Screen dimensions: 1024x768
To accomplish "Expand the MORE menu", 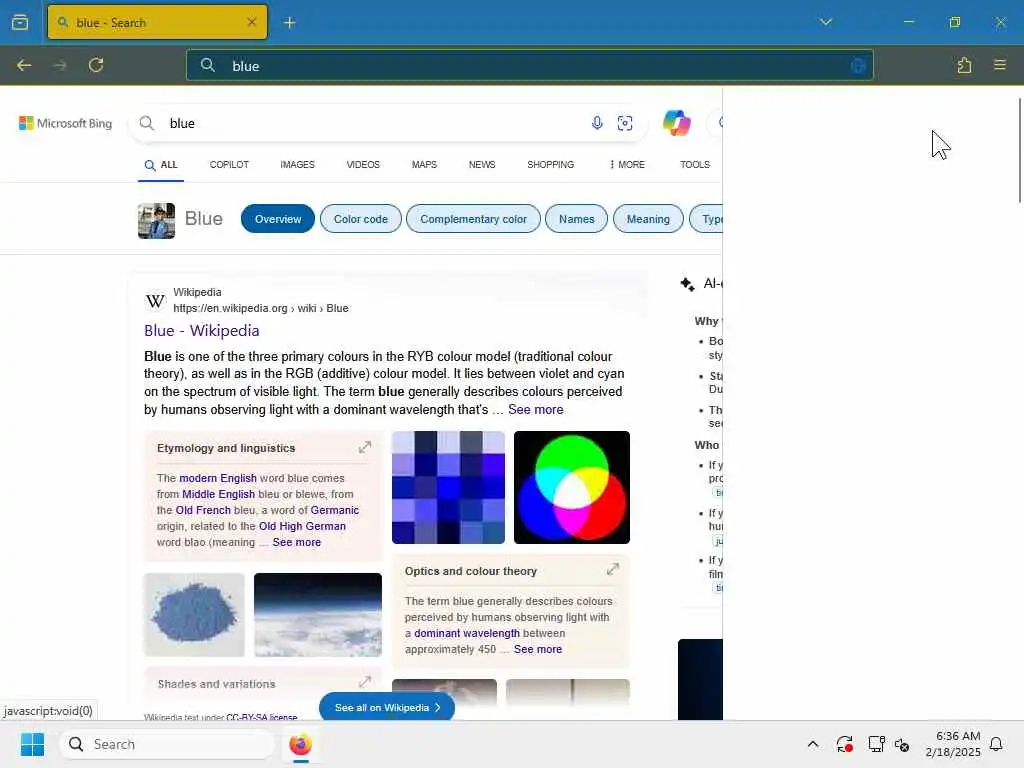I will [x=627, y=165].
